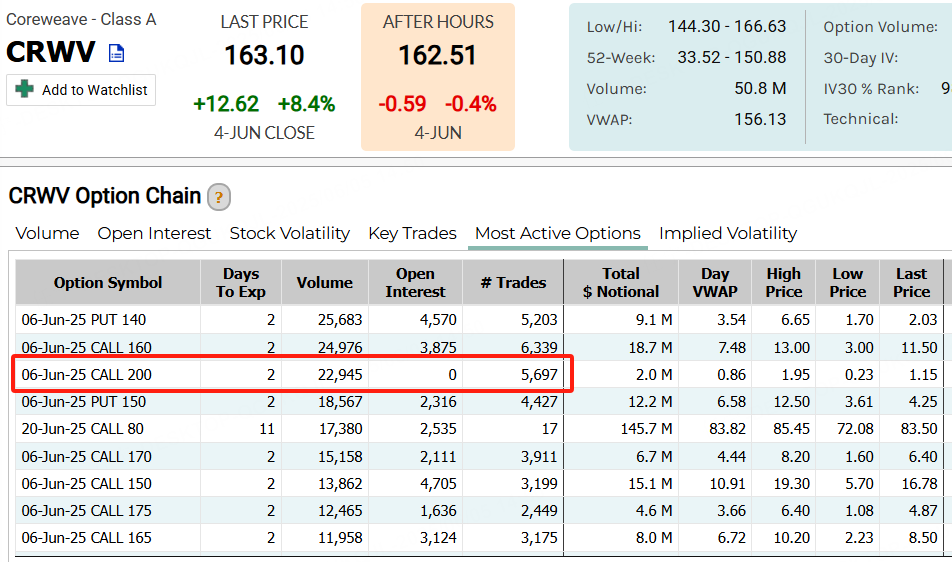Click the Total $ Notional column header
Viewport: 952px width, 562px height.
621,283
